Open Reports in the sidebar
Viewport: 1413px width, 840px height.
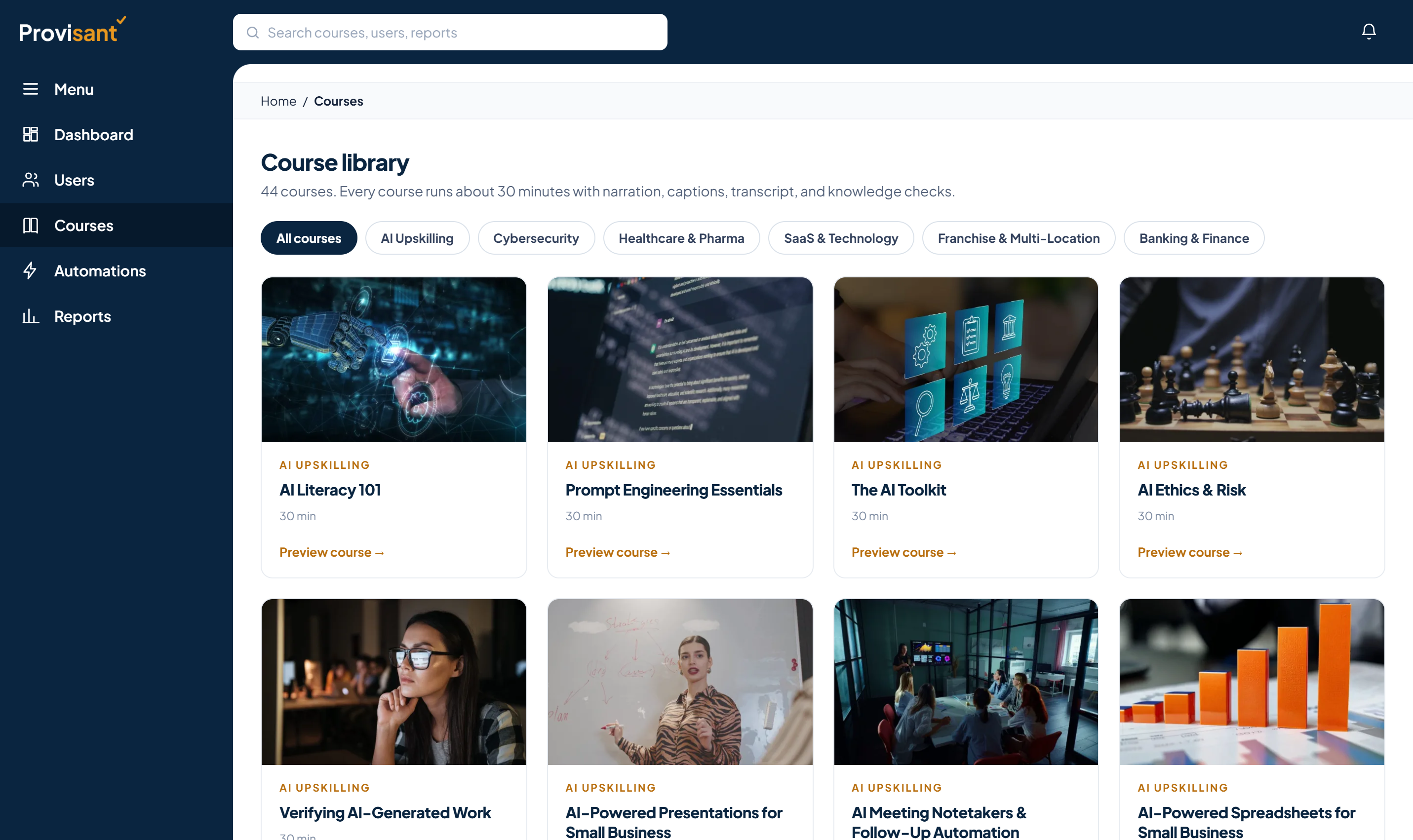point(117,316)
